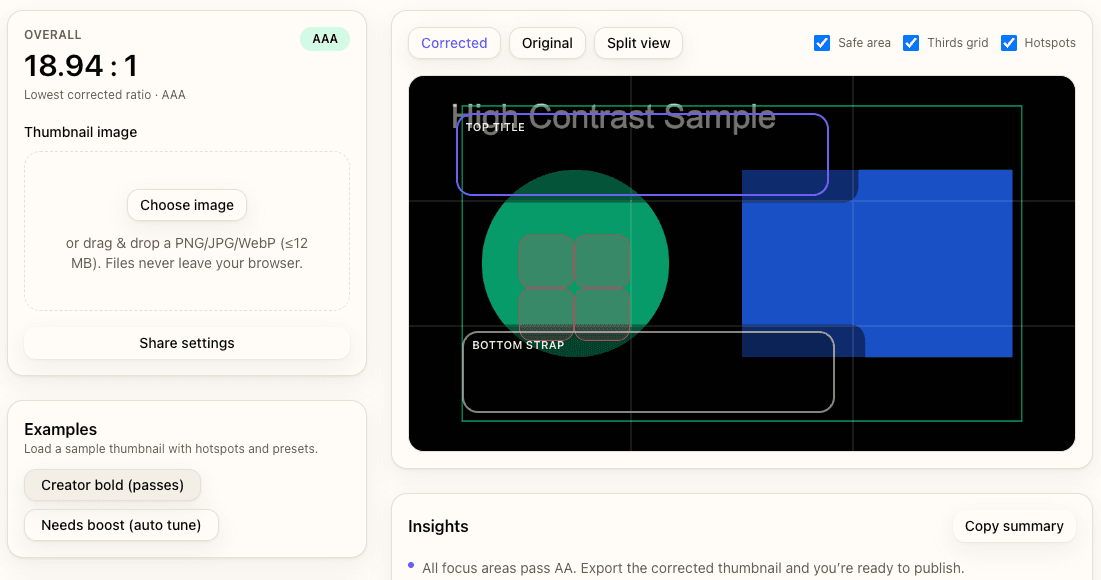1101x580 pixels.
Task: Select the Corrected view tab
Action: tap(454, 43)
